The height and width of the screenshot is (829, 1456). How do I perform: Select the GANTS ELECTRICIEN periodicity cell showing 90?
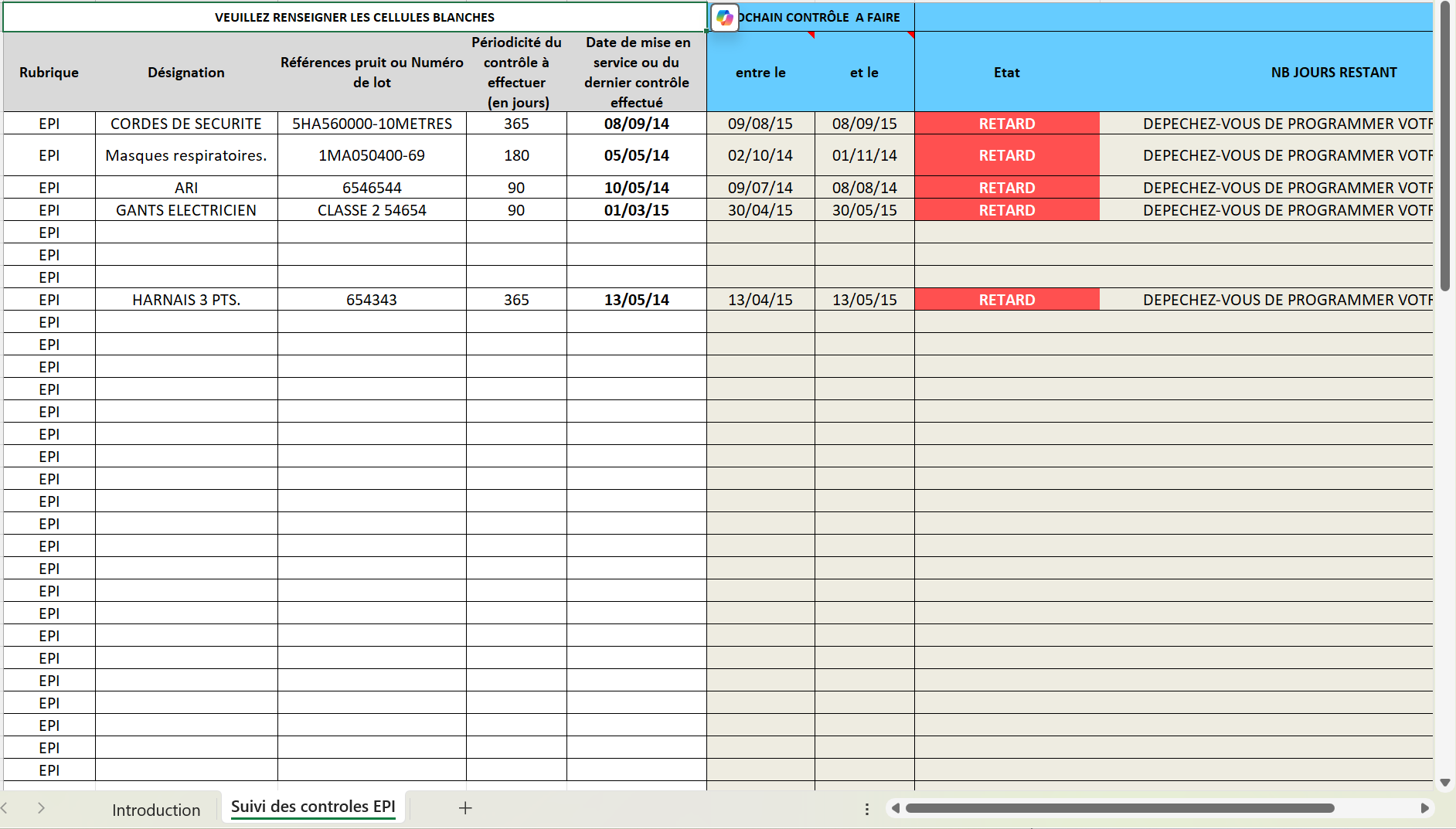pos(516,210)
